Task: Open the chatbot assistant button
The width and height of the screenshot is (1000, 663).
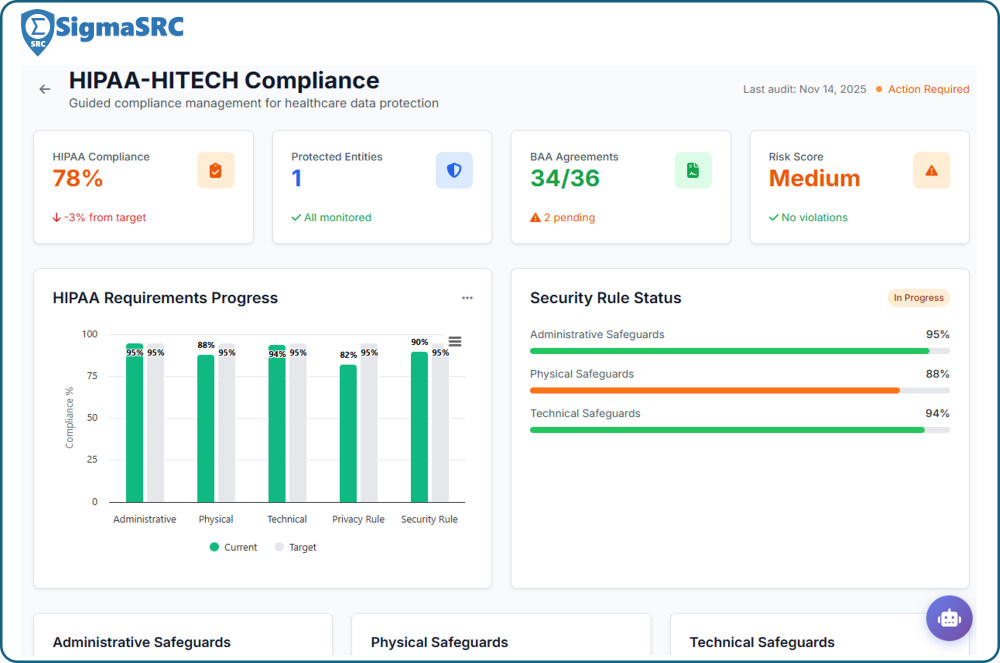Action: point(949,618)
